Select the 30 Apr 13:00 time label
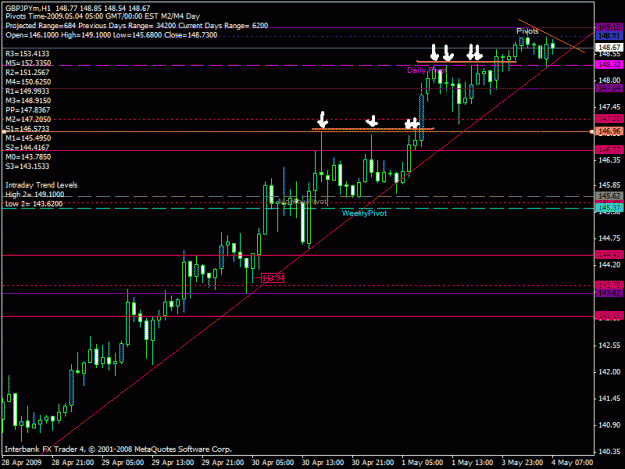Image resolution: width=625 pixels, height=469 pixels. (322, 463)
